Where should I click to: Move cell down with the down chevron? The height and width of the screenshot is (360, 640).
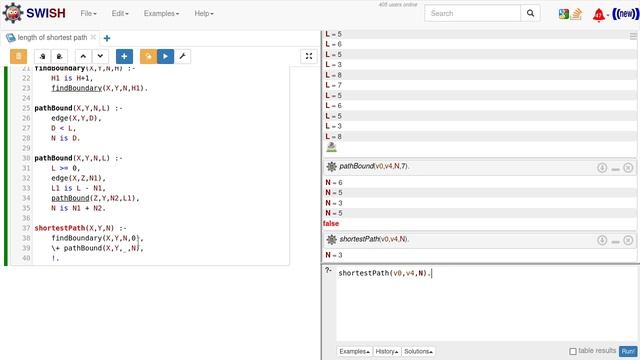[x=100, y=56]
